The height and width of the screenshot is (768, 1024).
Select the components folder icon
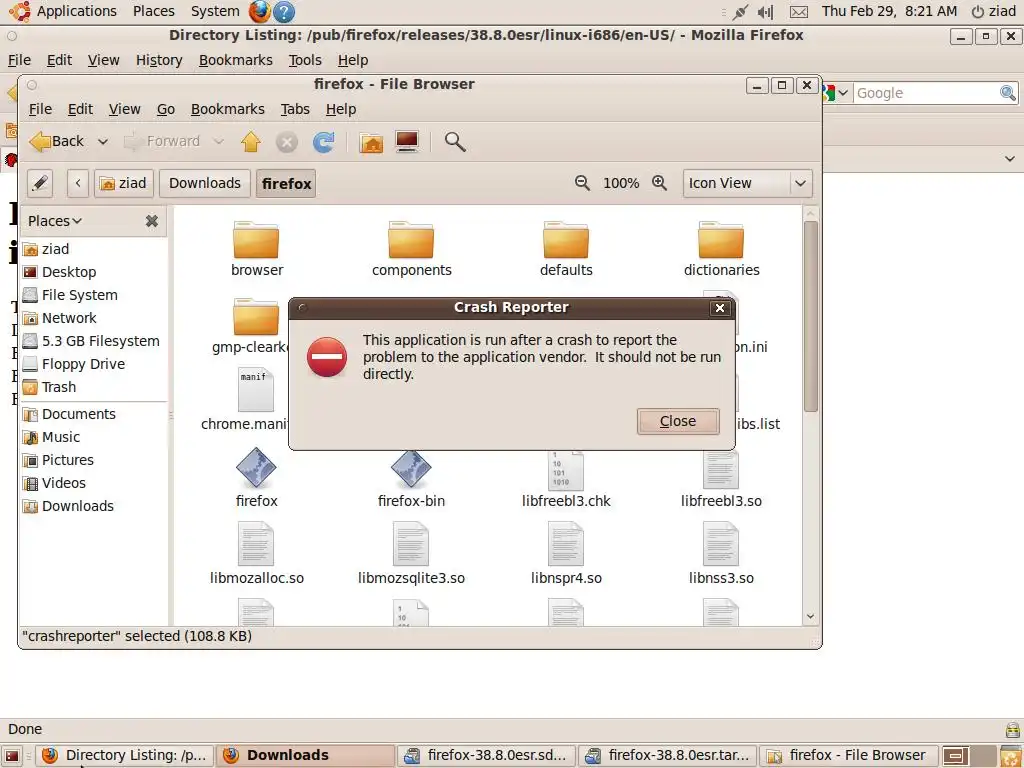(411, 240)
